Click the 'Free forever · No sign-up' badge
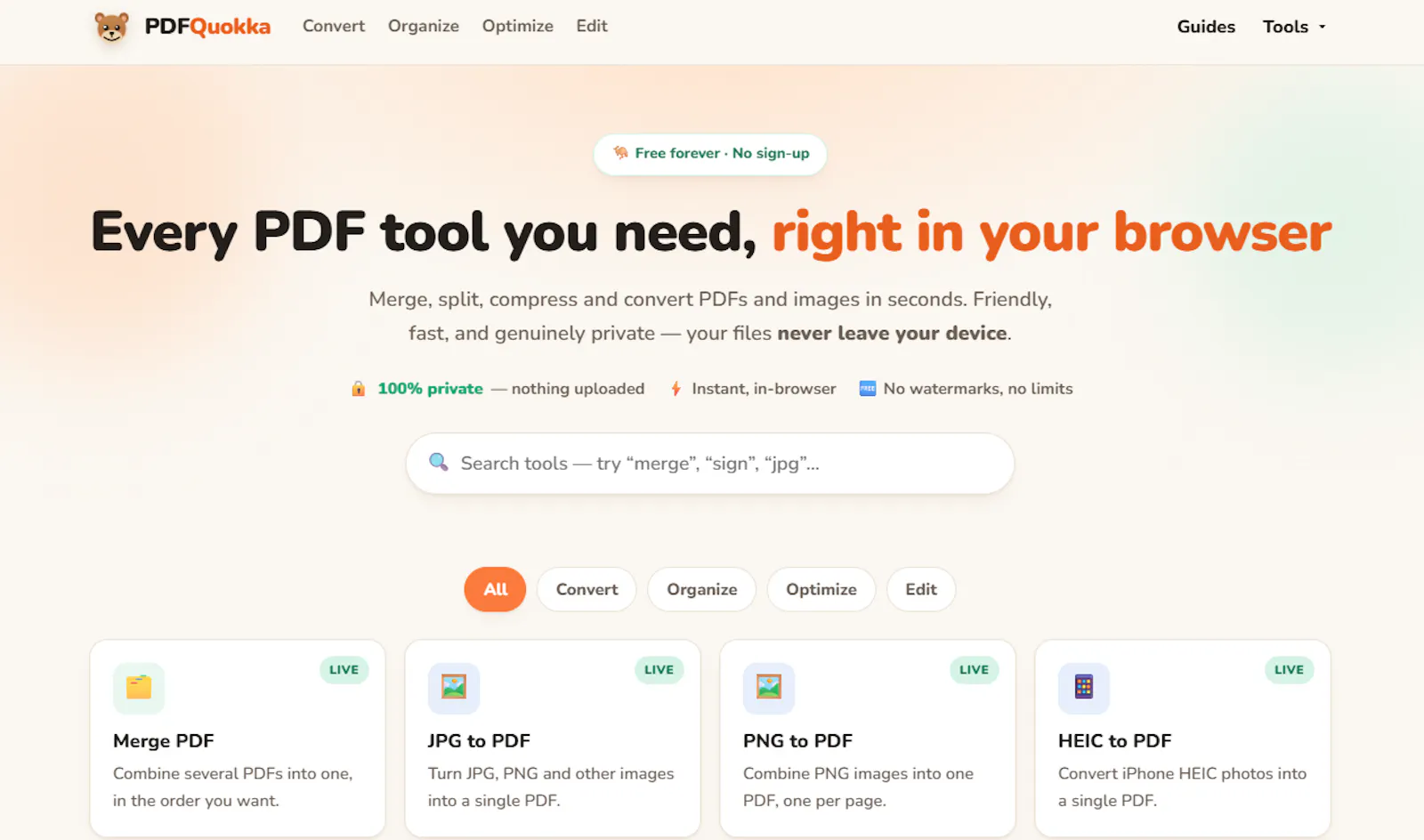Screen dimensions: 1424x840 (710, 154)
